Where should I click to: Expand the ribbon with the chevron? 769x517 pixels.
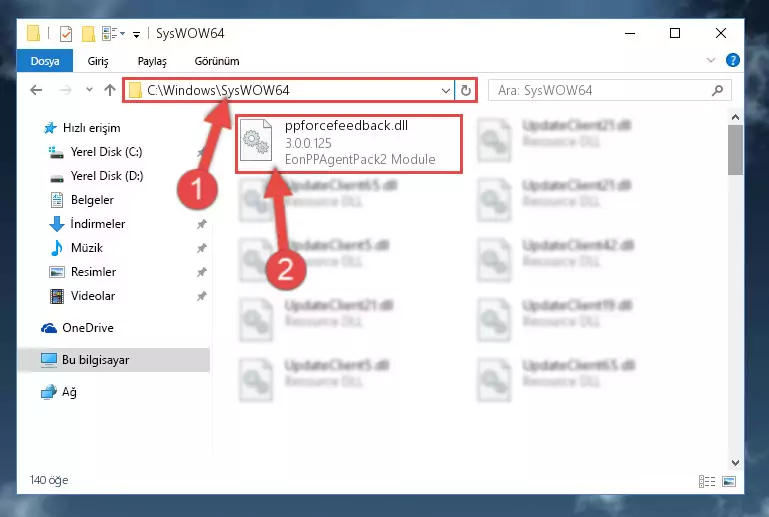click(x=711, y=60)
